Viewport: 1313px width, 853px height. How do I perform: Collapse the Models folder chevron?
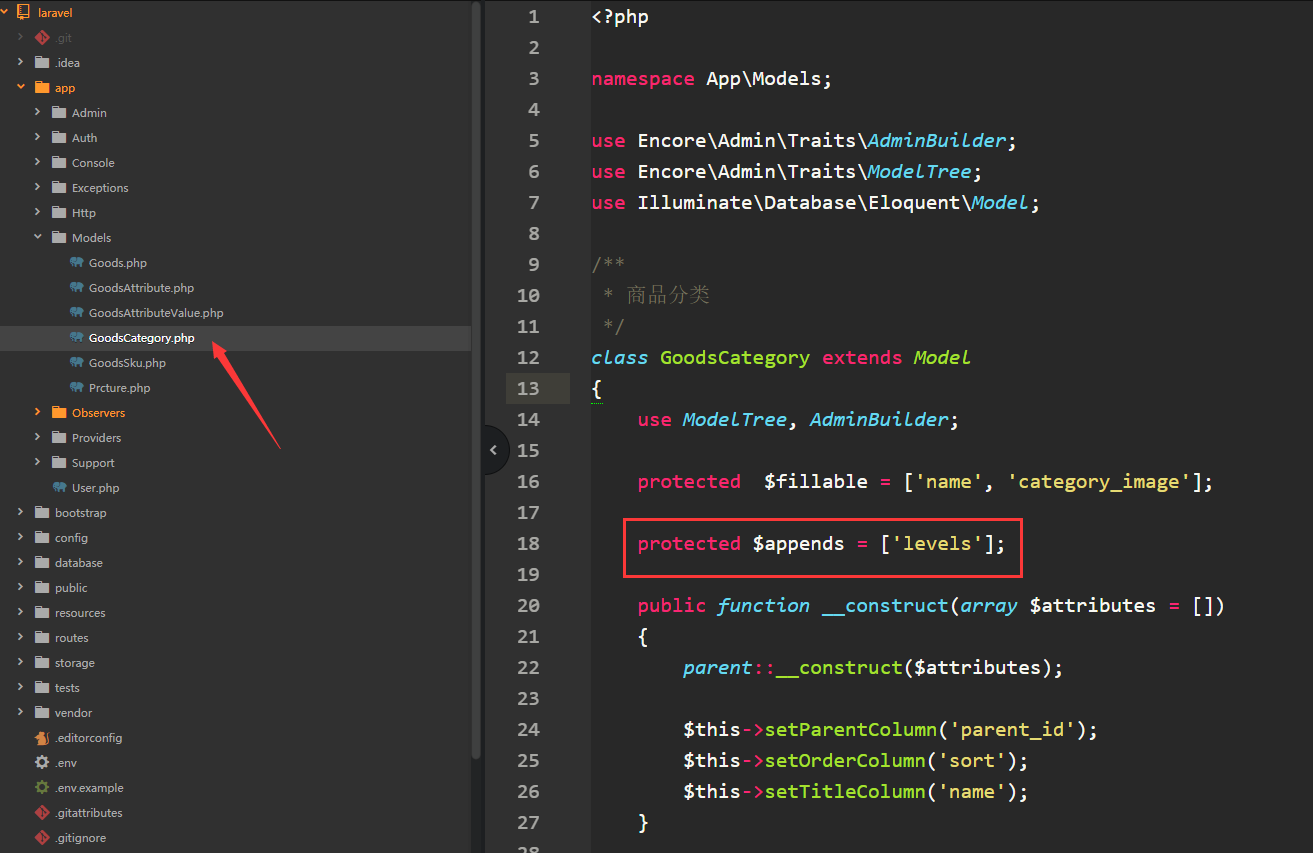[37, 237]
